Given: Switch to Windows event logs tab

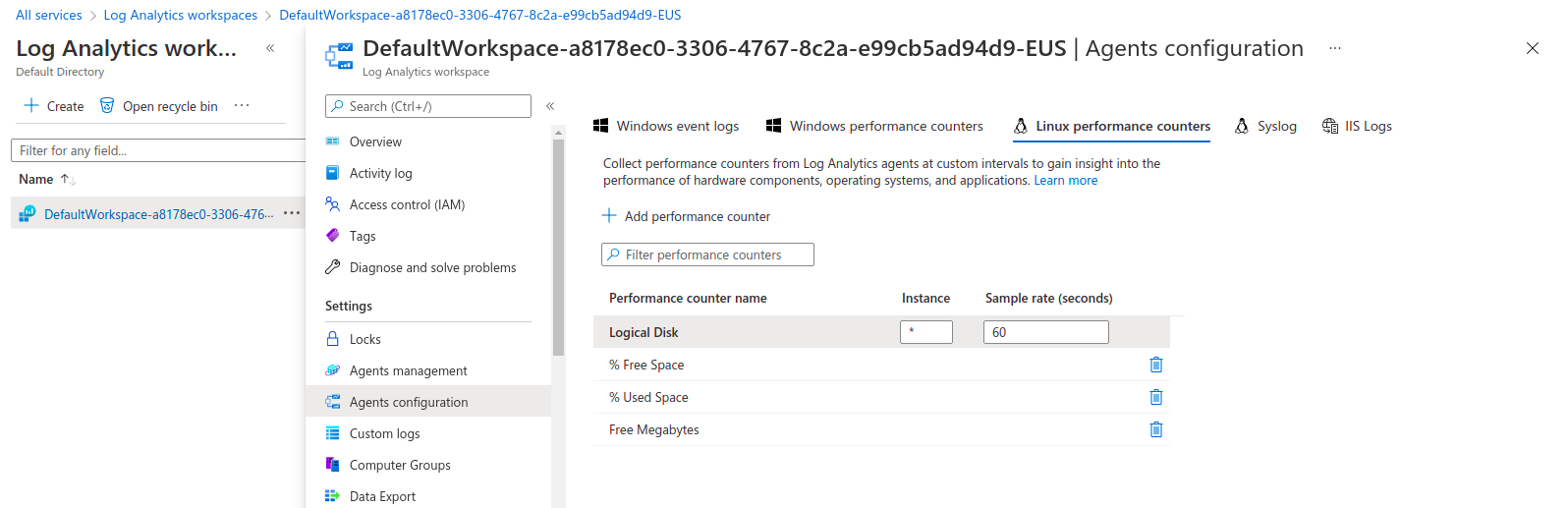Looking at the screenshot, I should click(666, 126).
